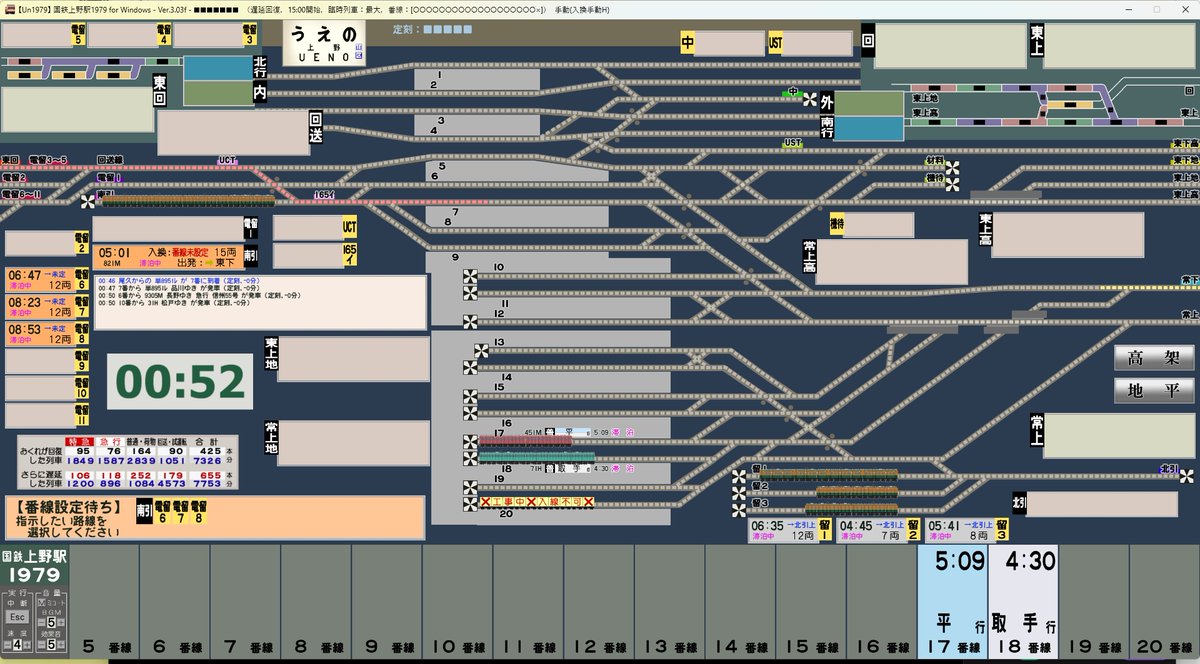Viewport: 1200px width, 664px height.
Task: Toggle the ミュート mute checkbox
Action: point(40,603)
